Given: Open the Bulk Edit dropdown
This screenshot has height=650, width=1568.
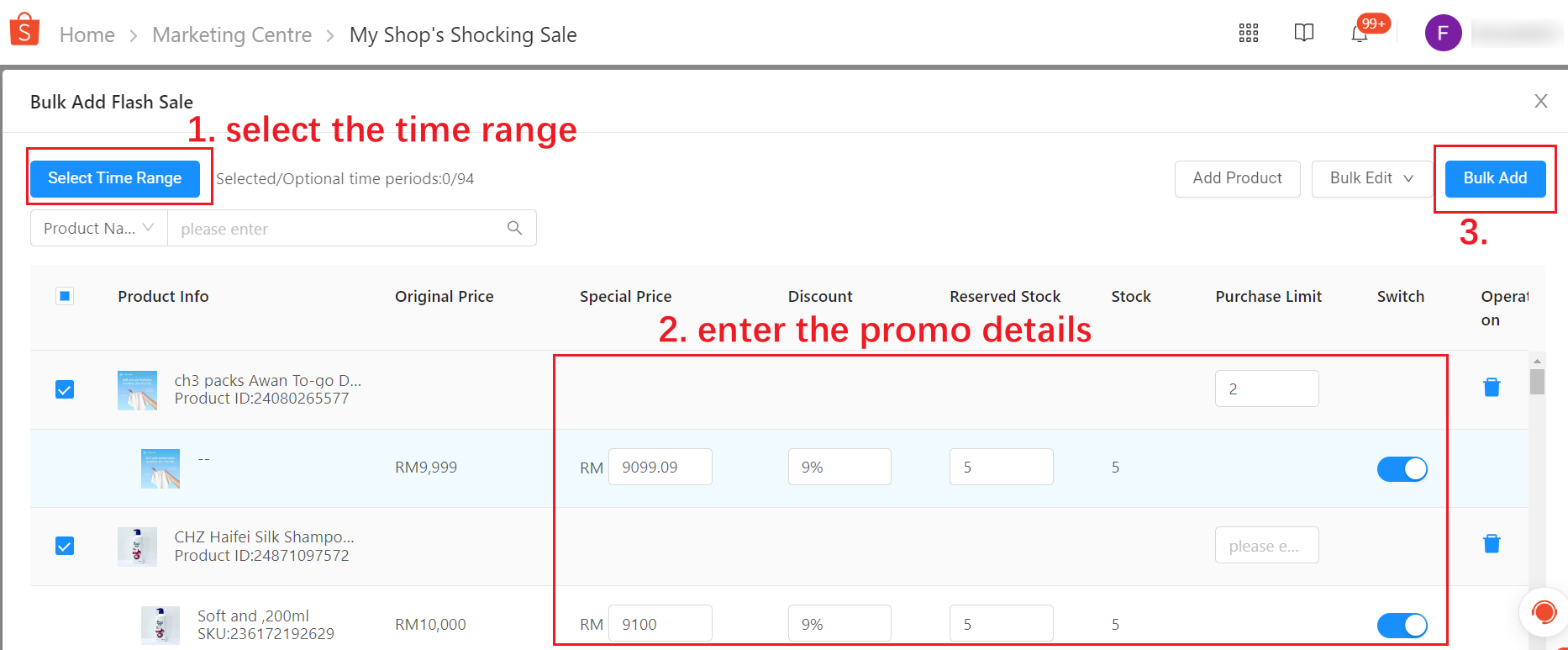Looking at the screenshot, I should point(1370,178).
